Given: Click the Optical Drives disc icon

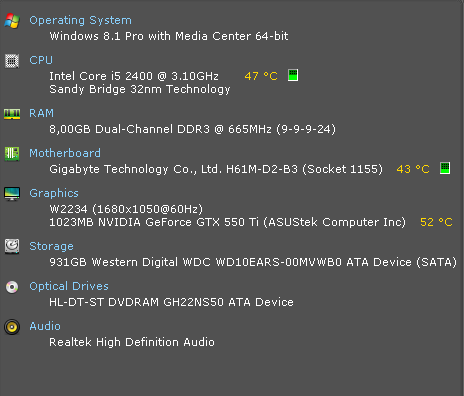Looking at the screenshot, I should tap(12, 287).
